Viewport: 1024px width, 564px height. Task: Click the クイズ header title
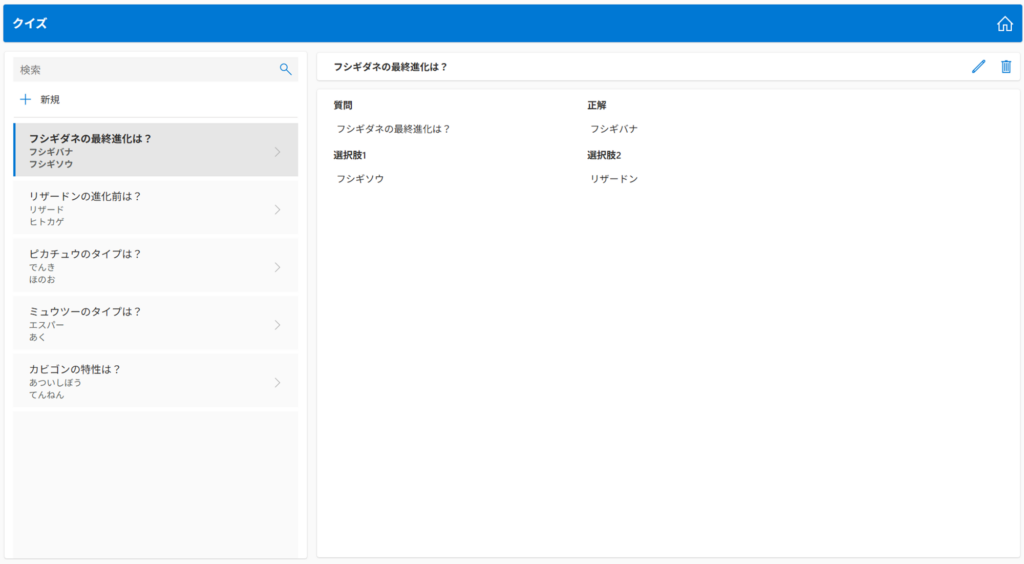[30, 24]
